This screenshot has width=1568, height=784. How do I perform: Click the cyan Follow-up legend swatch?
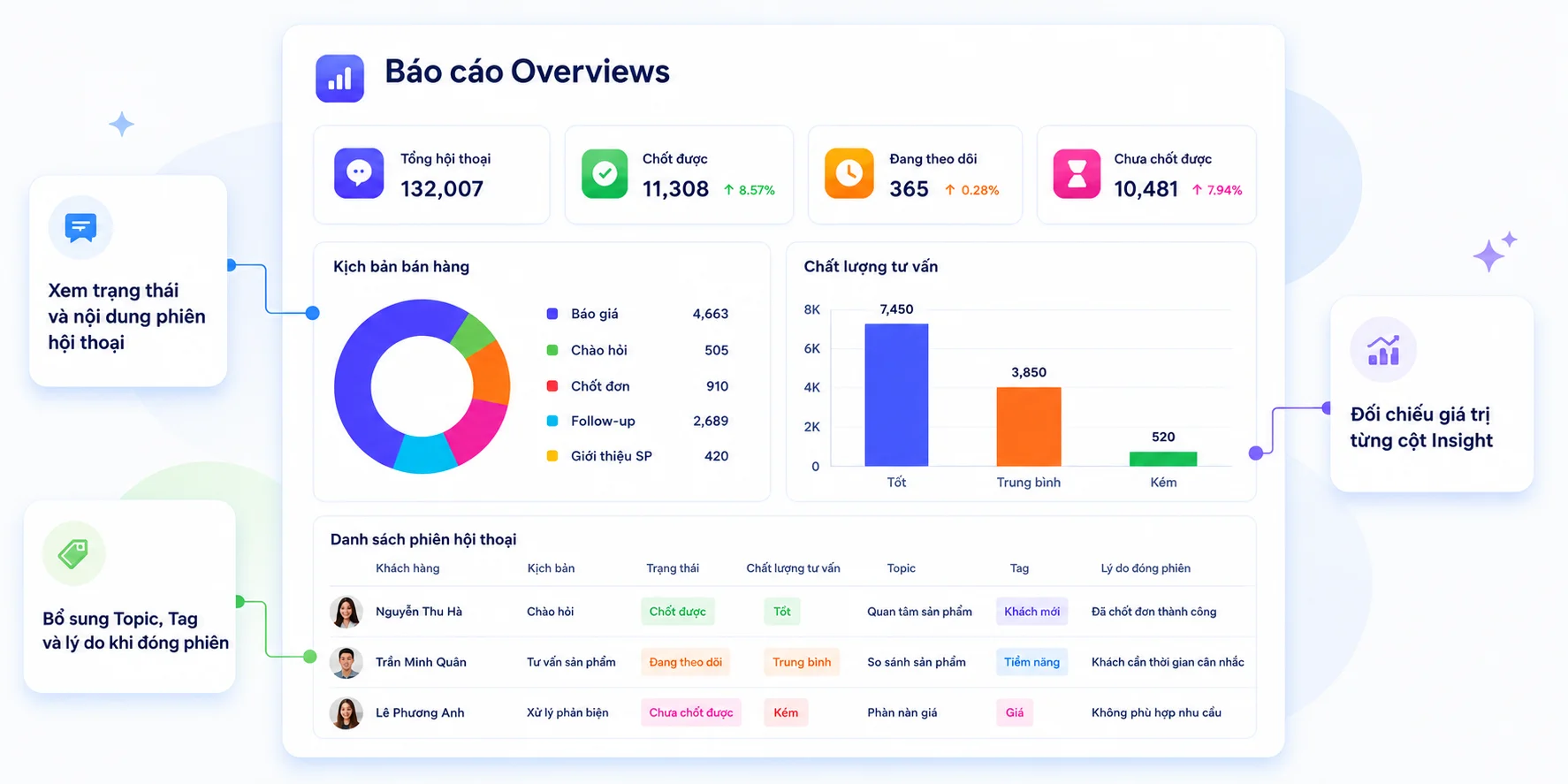point(552,421)
